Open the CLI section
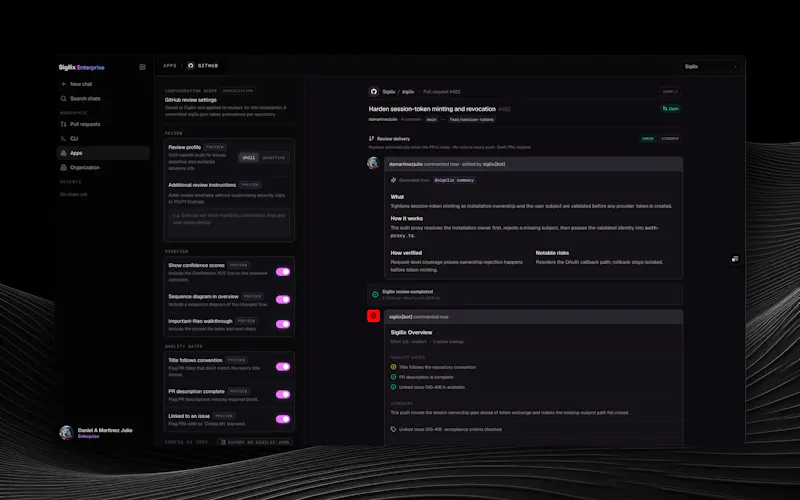This screenshot has height=500, width=800. tap(103, 139)
